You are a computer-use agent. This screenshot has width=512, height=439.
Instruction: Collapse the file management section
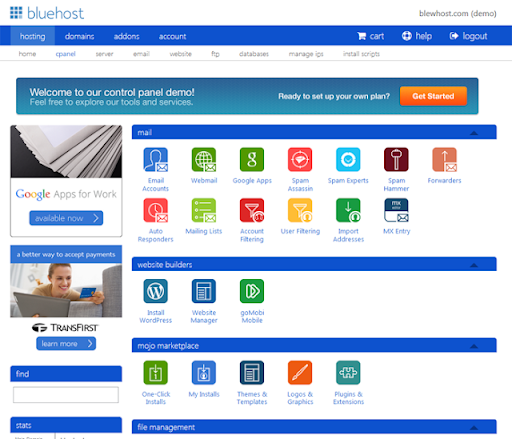coord(474,428)
